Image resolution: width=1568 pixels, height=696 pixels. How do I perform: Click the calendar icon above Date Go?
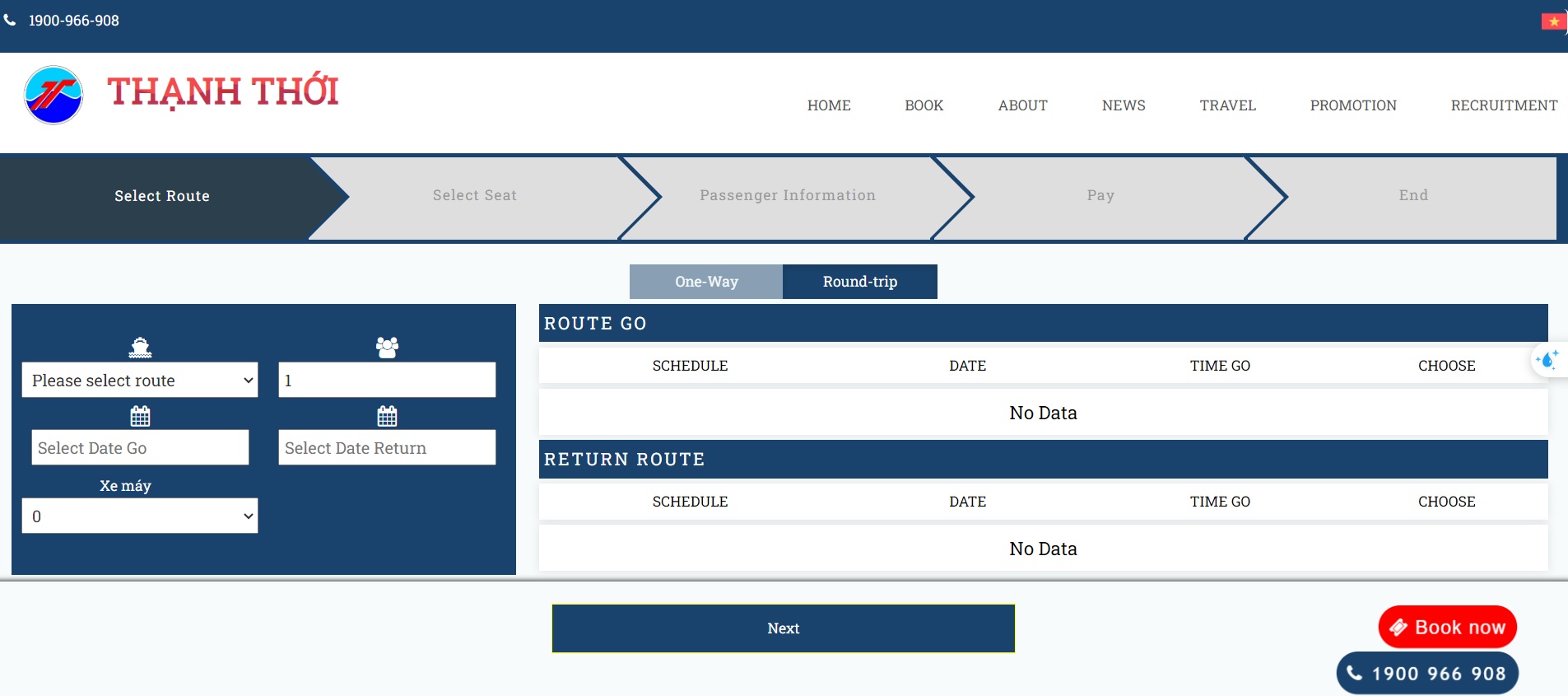[140, 416]
